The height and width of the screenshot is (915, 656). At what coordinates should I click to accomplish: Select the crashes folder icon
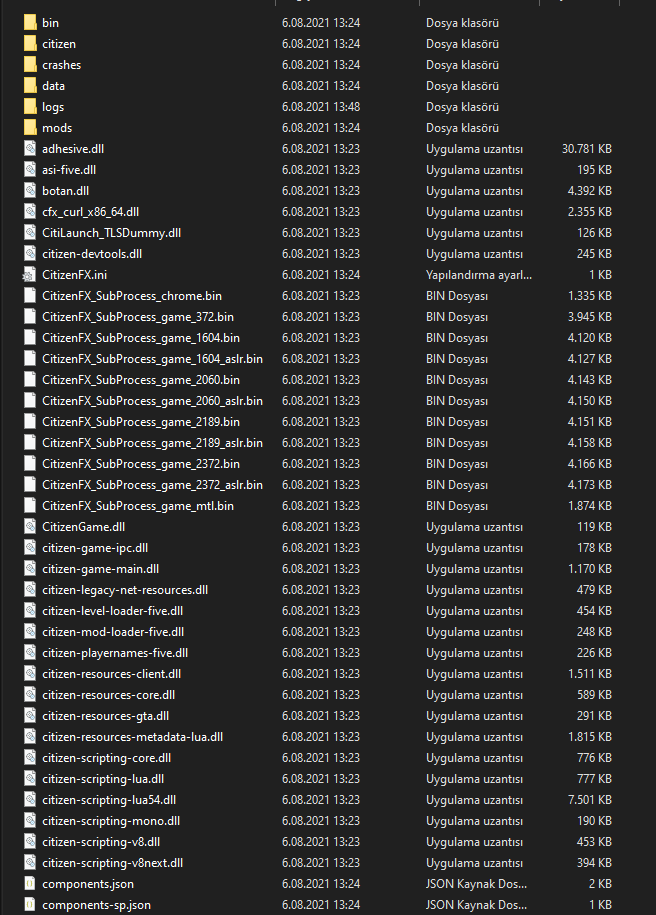[x=30, y=65]
